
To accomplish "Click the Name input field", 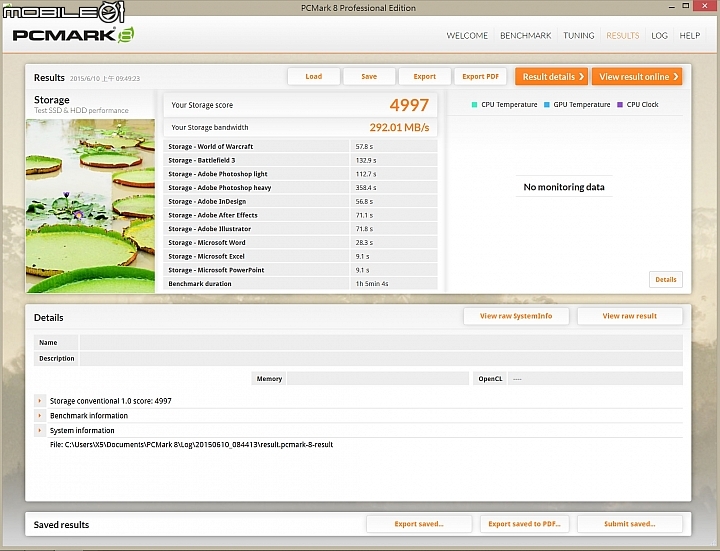I will (381, 343).
